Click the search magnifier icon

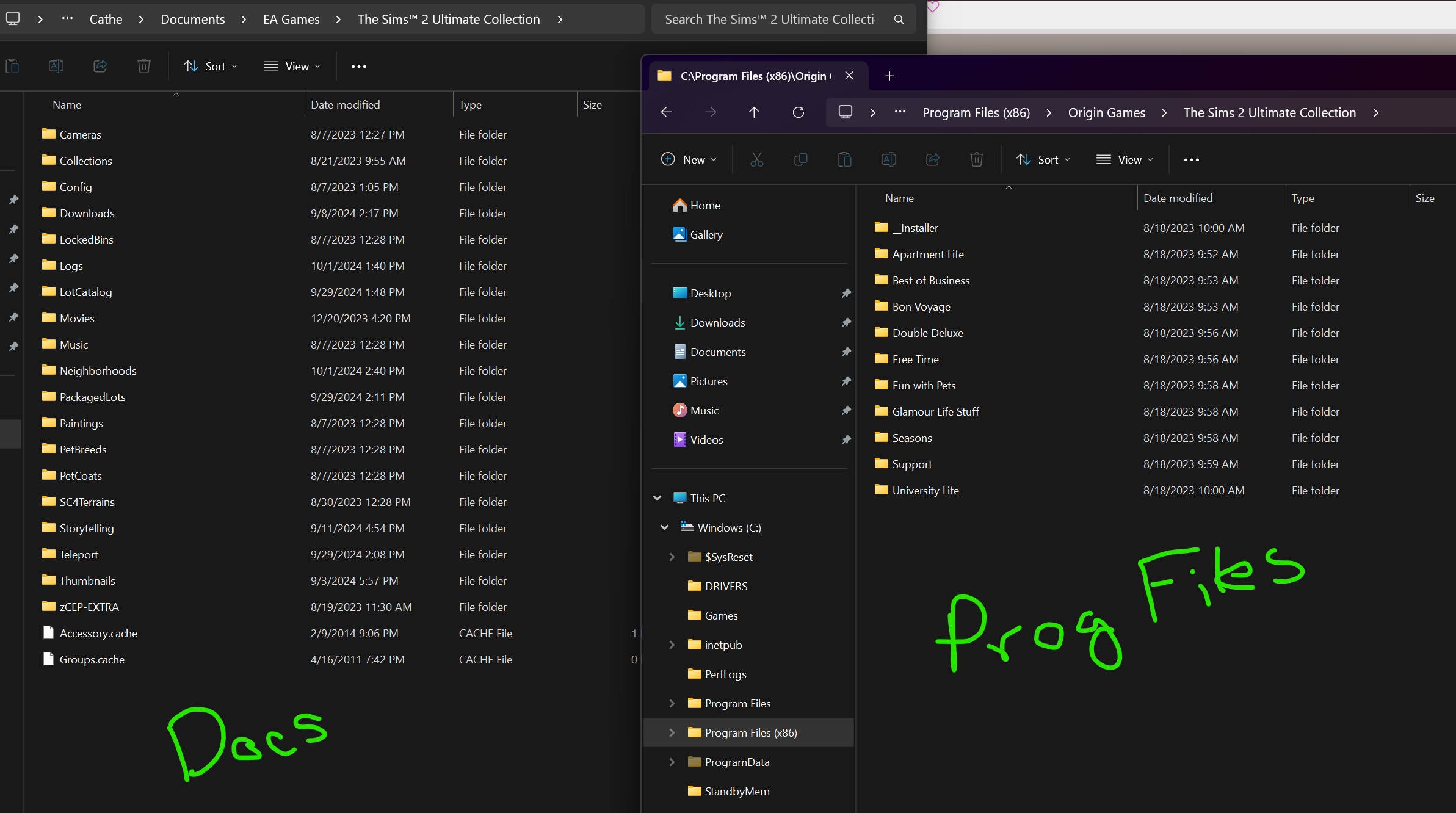pos(899,20)
